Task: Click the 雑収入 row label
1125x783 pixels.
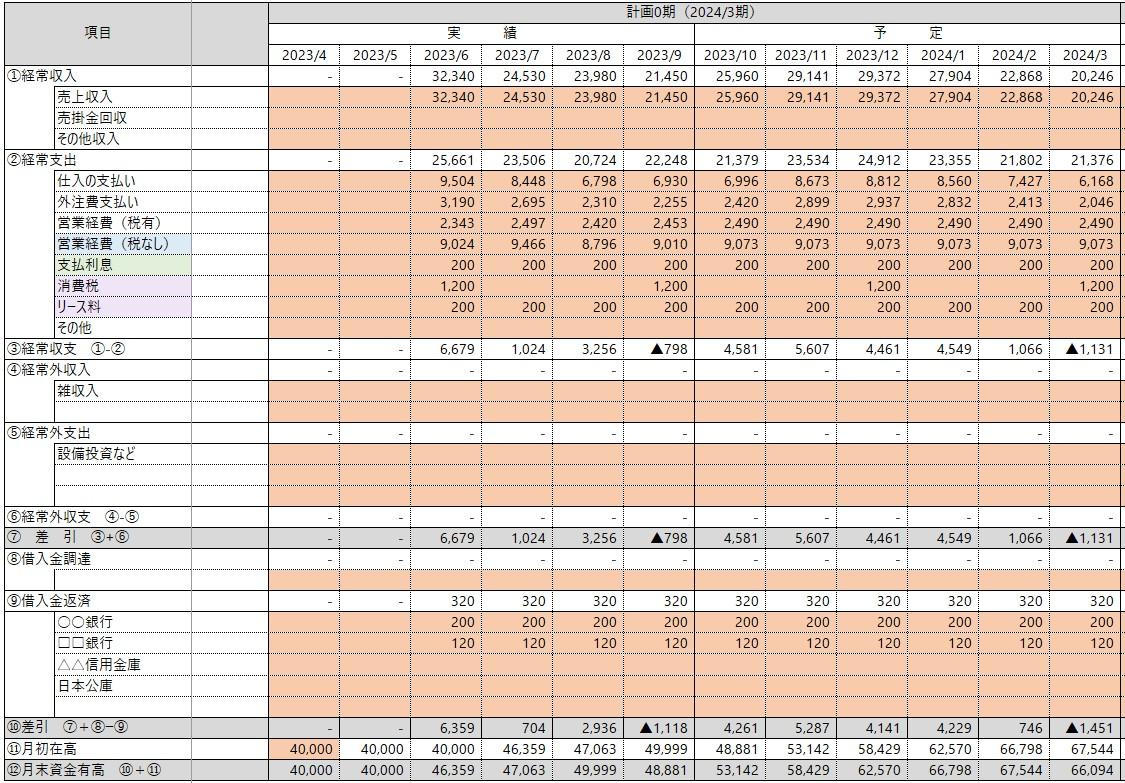Action: (x=122, y=391)
